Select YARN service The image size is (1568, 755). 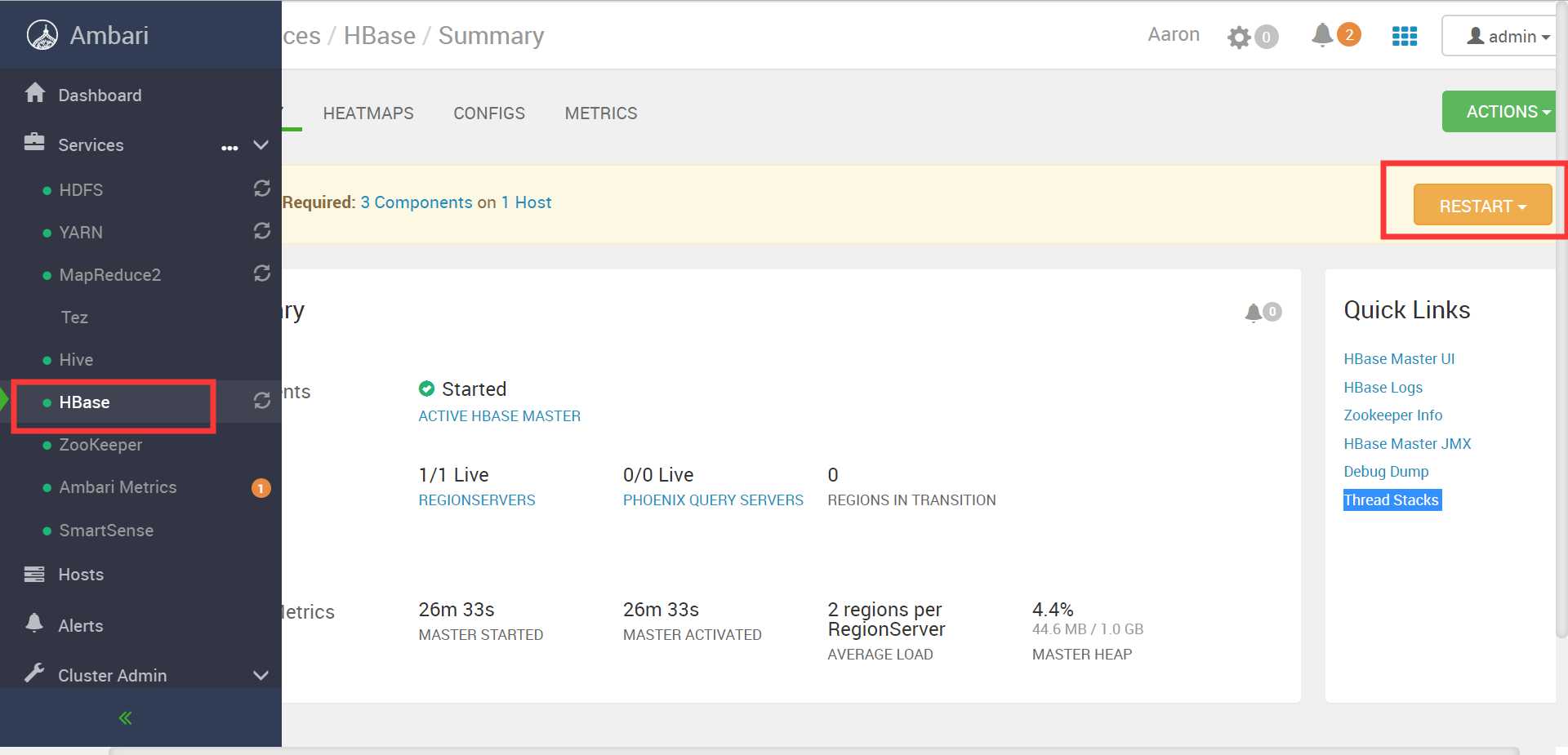(x=81, y=233)
